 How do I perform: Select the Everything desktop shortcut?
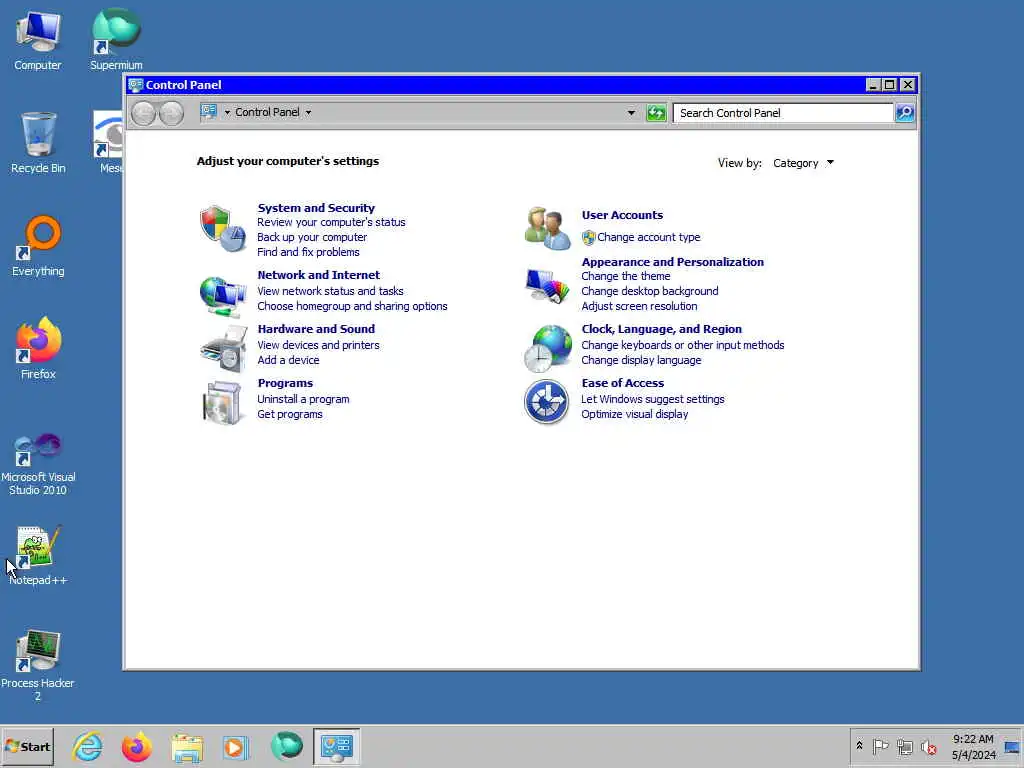coord(38,246)
